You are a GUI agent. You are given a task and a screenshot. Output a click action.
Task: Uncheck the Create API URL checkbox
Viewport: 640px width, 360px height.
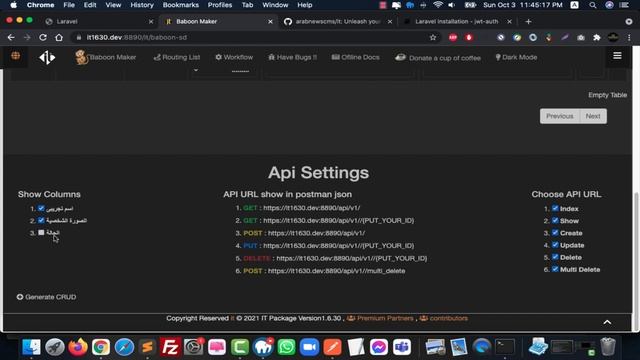tap(555, 233)
